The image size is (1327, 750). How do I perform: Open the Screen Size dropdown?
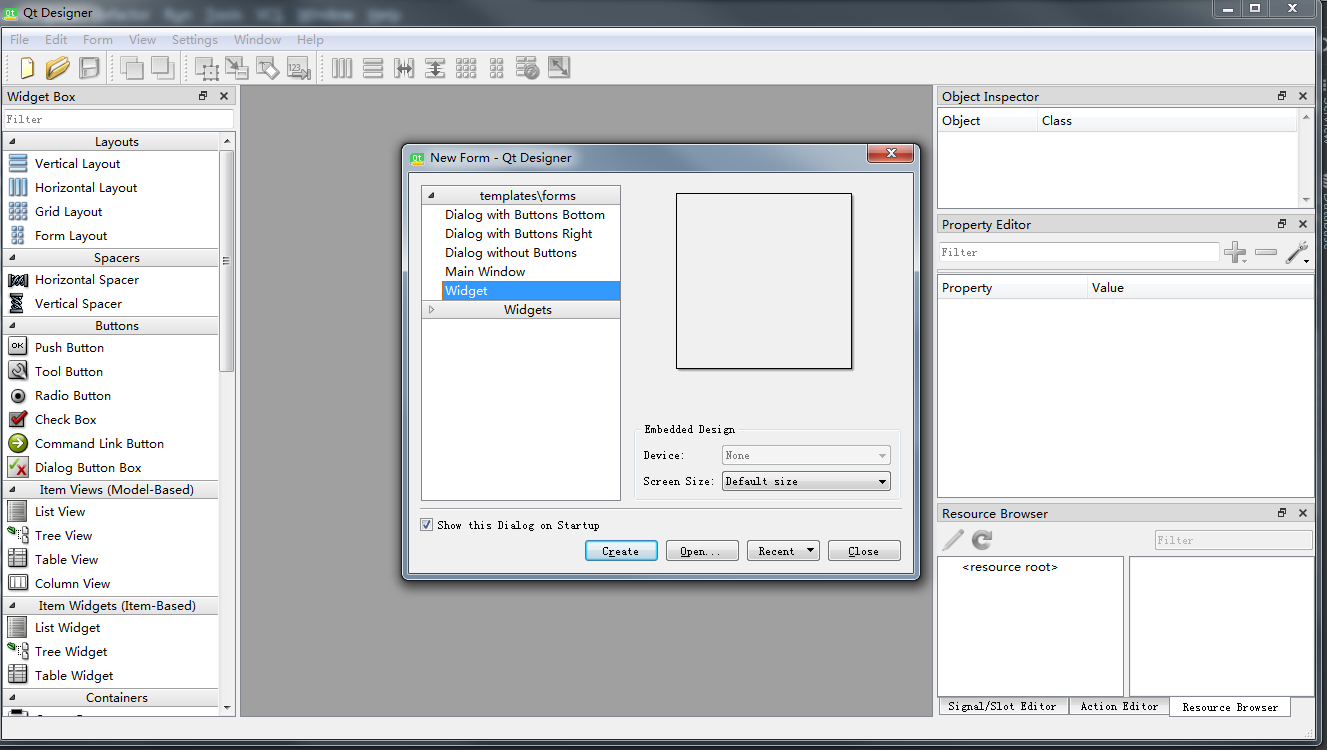tap(806, 481)
